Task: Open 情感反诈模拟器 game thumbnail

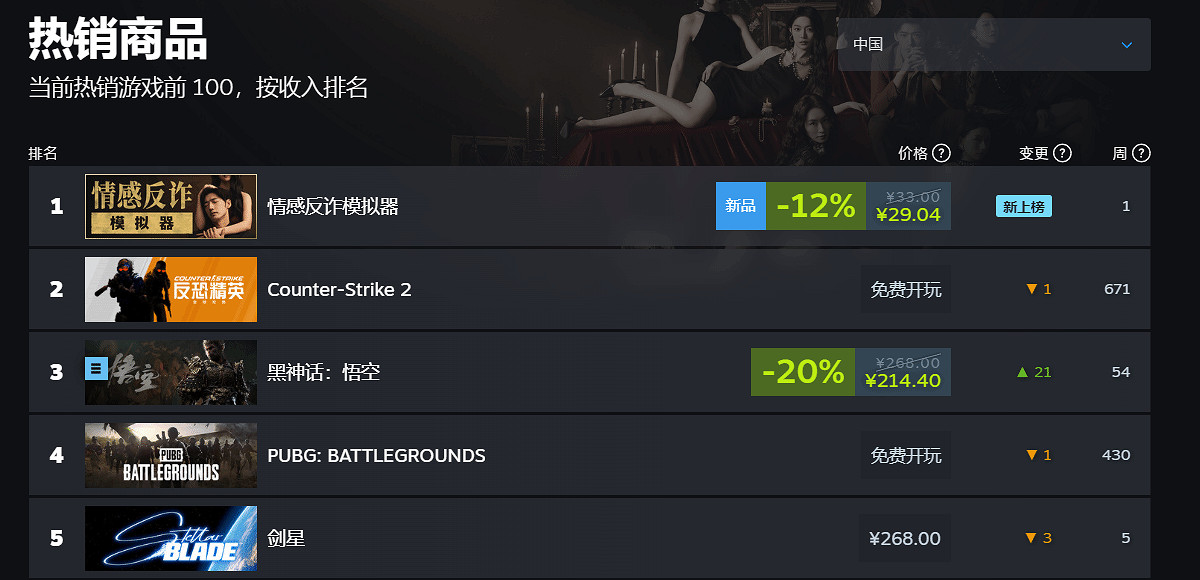Action: point(171,207)
